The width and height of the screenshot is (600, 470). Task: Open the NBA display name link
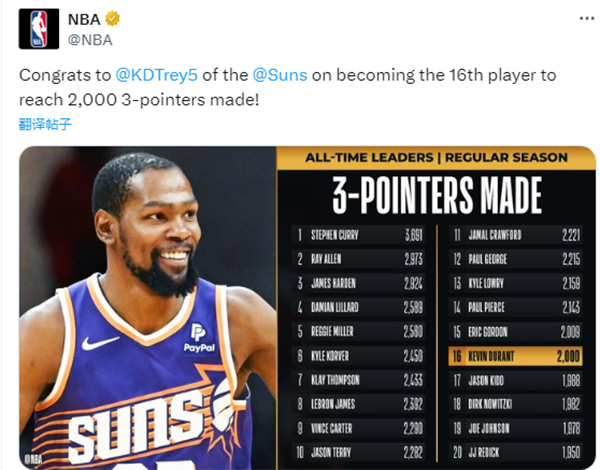pos(86,19)
